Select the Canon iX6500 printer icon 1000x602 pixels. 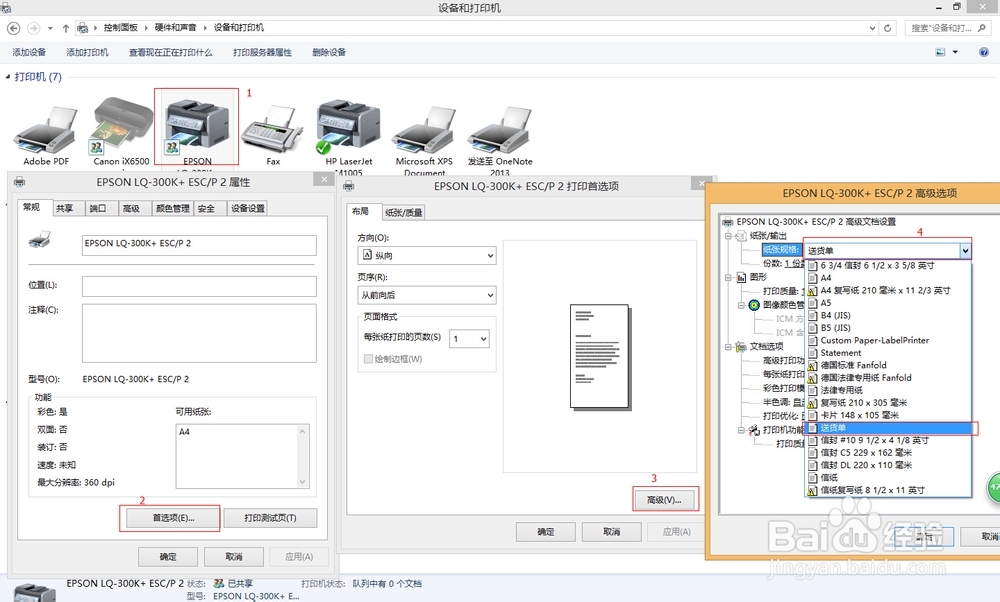[121, 126]
